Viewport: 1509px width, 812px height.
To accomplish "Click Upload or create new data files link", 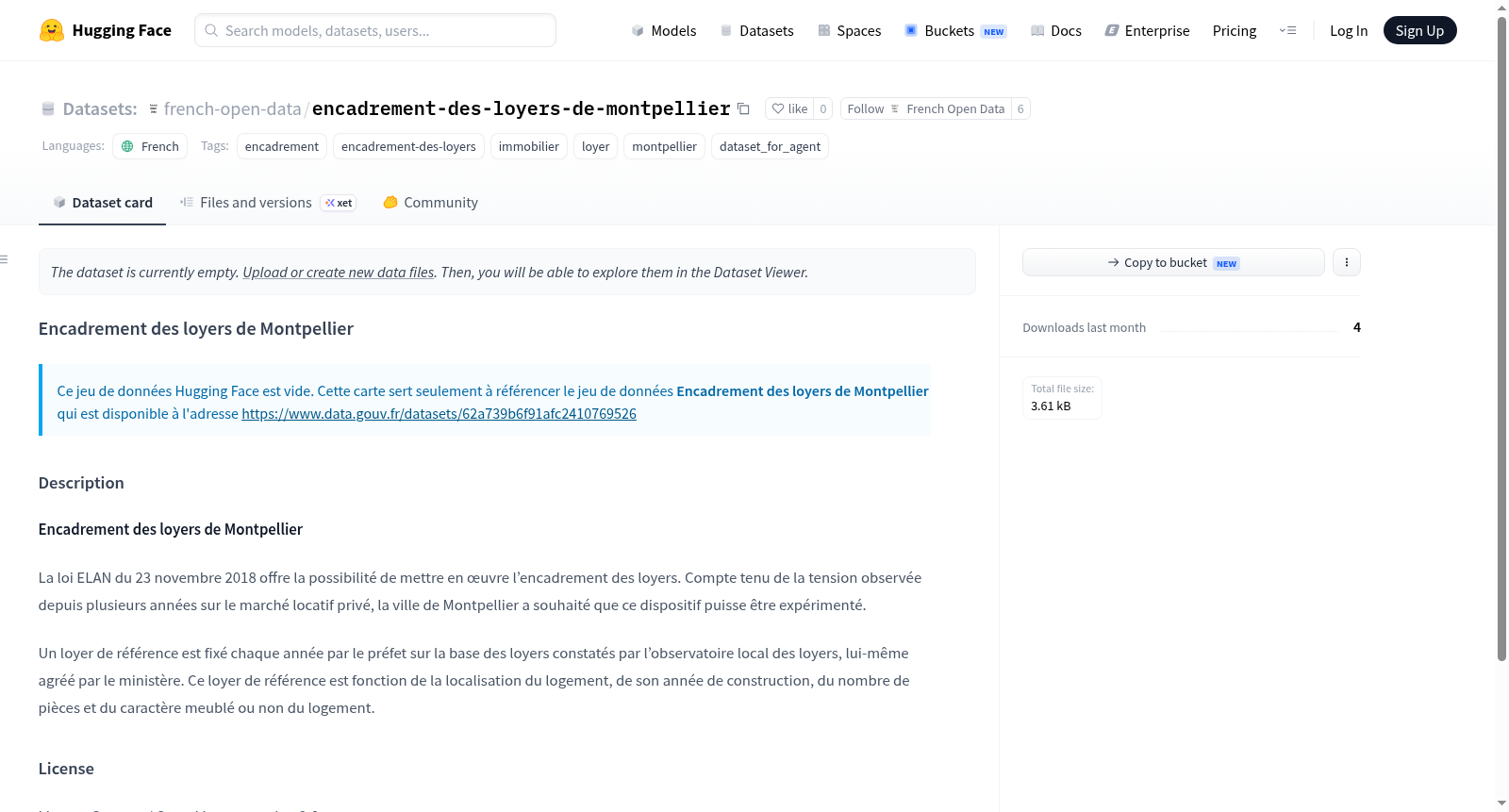I will click(339, 273).
